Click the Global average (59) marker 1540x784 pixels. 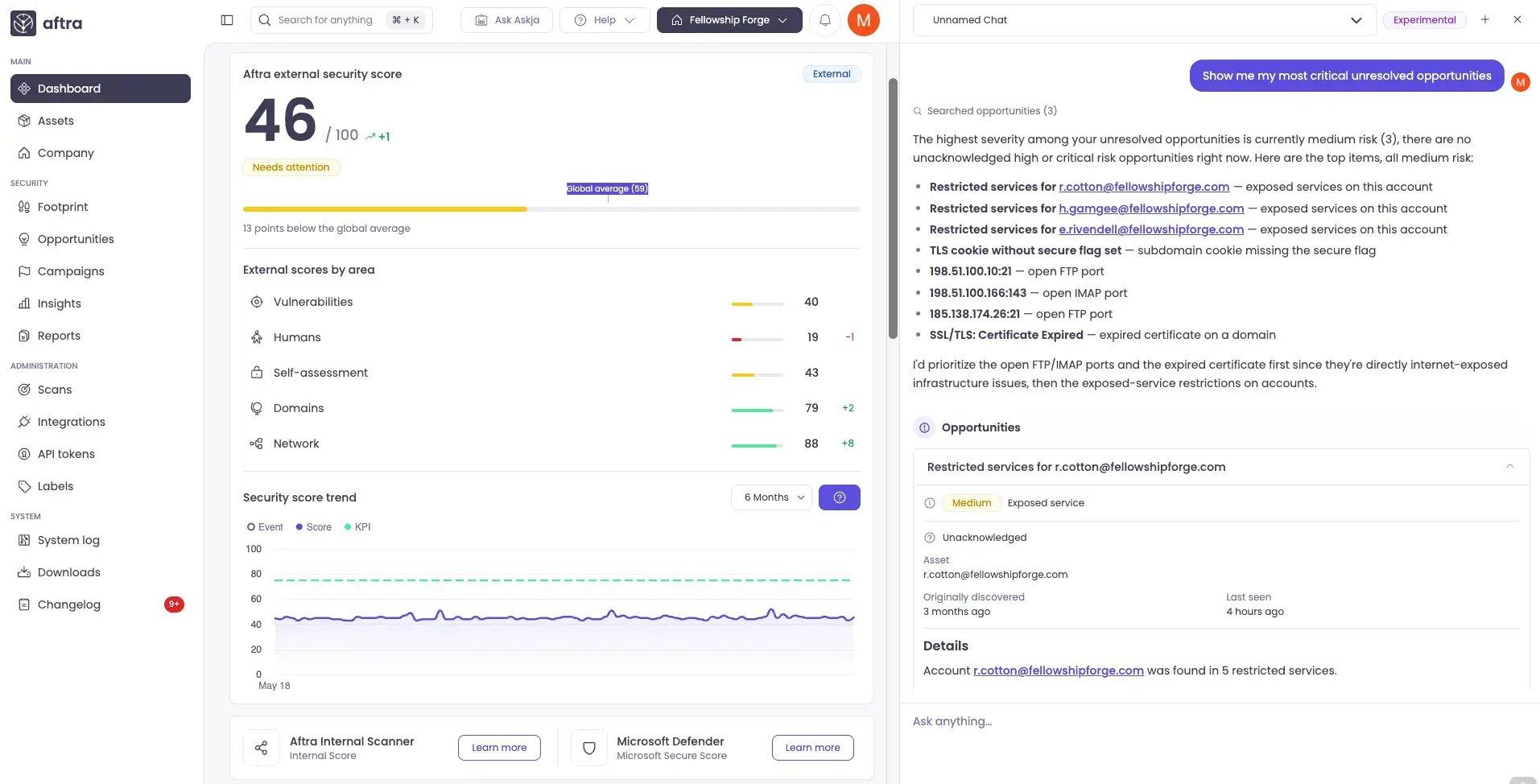[608, 188]
